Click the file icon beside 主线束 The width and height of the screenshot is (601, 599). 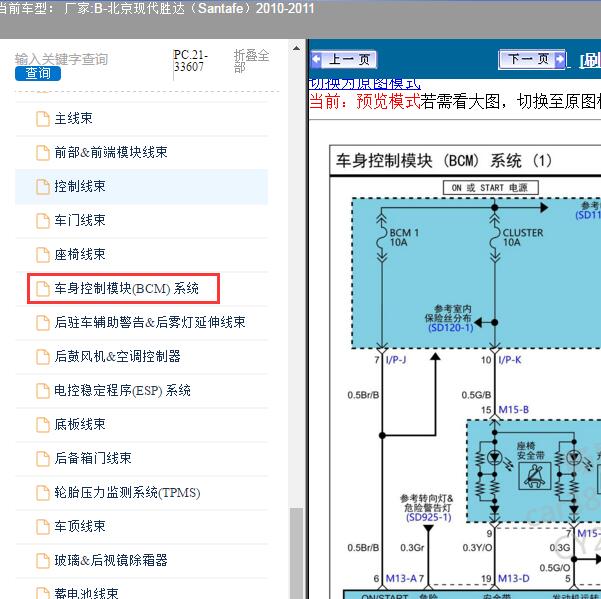[43, 119]
